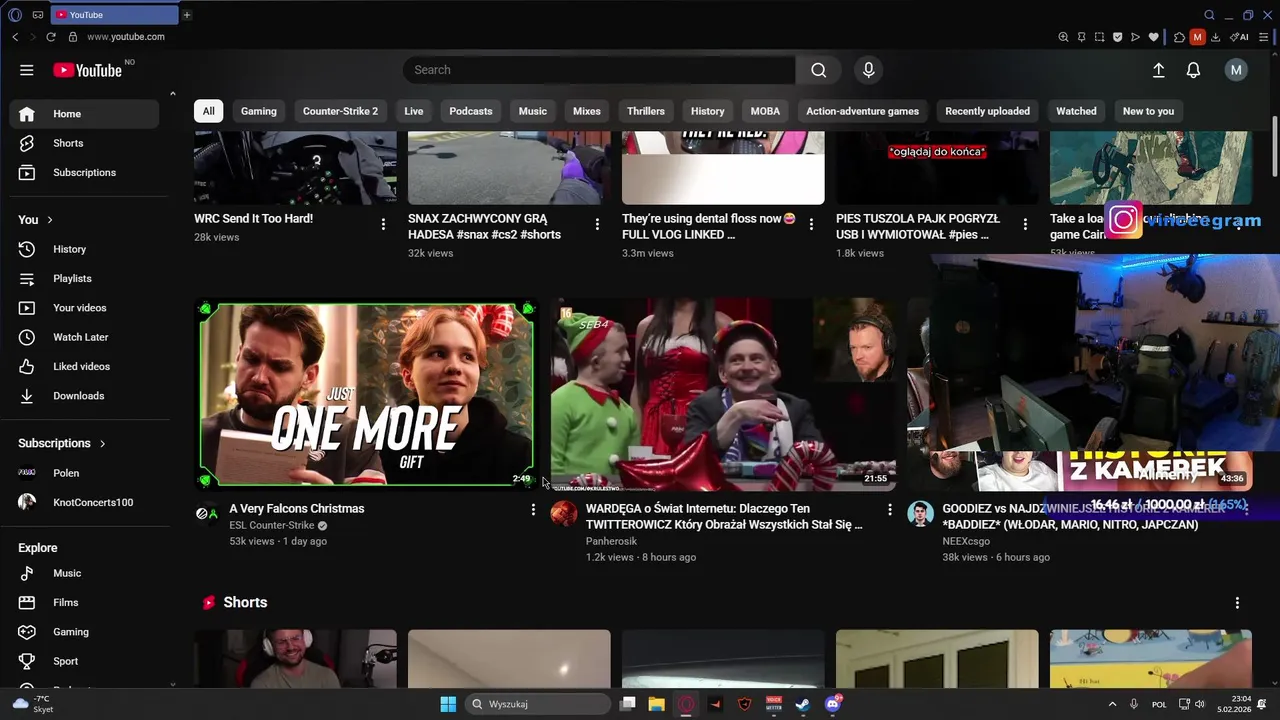Select the Gaming filter chip
The image size is (1280, 720).
[x=259, y=111]
